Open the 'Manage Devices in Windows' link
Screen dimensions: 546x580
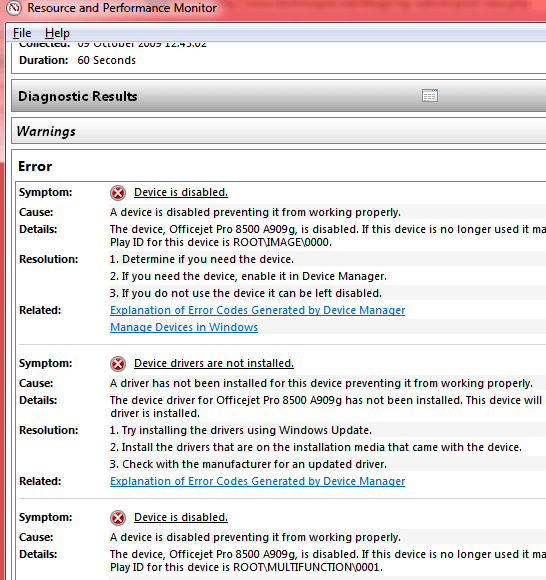tap(184, 327)
